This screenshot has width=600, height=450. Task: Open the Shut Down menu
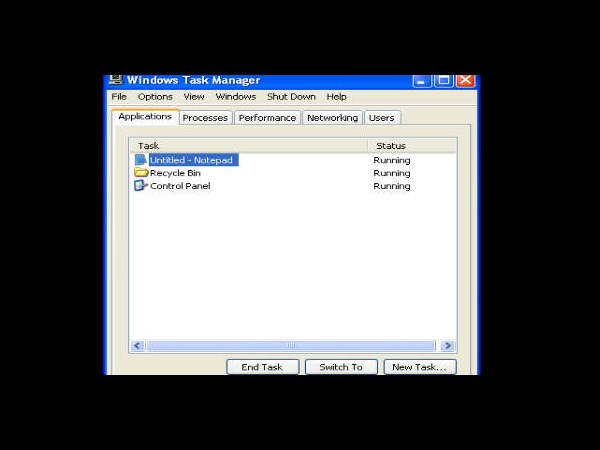[291, 97]
